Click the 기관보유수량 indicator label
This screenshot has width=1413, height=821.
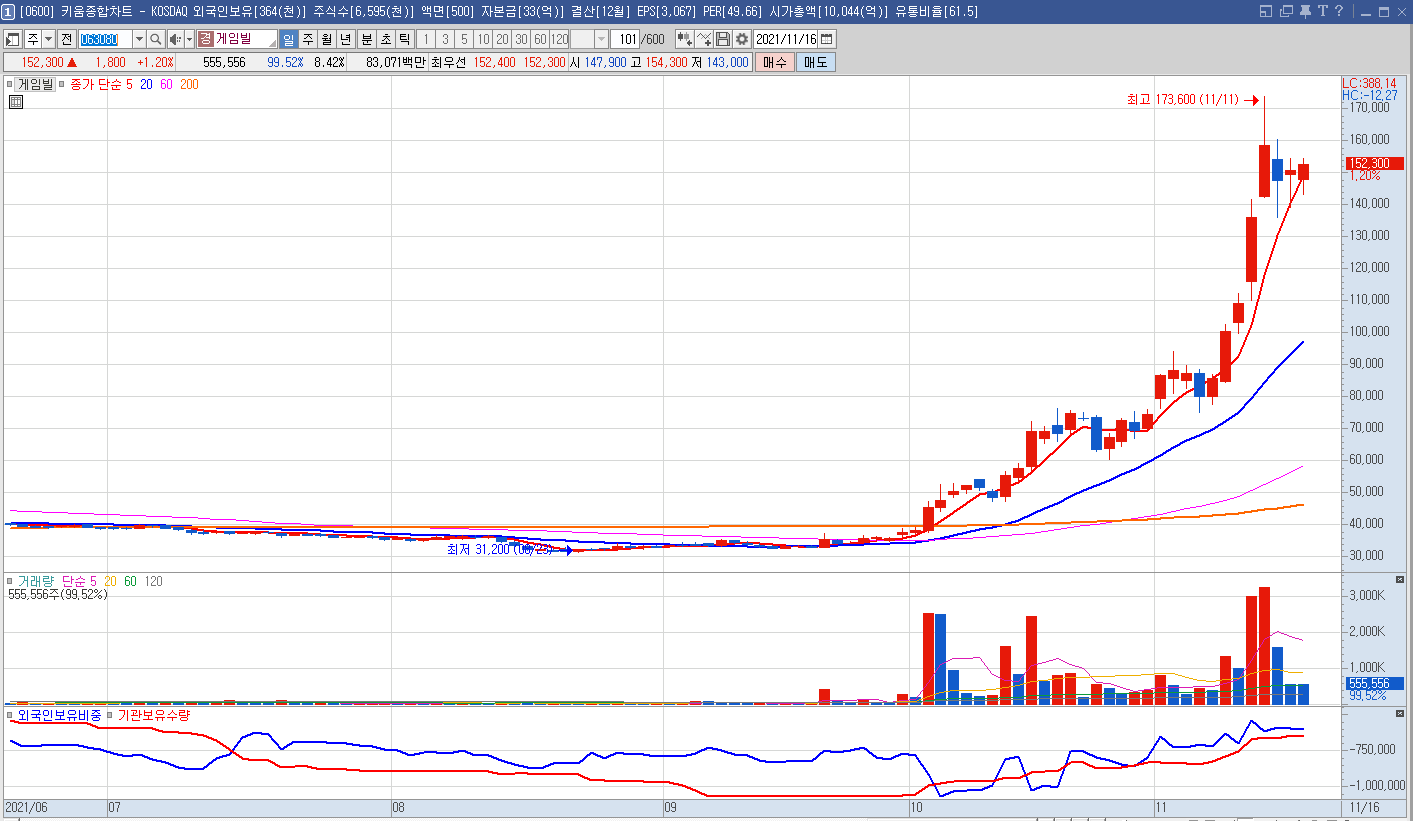point(154,716)
